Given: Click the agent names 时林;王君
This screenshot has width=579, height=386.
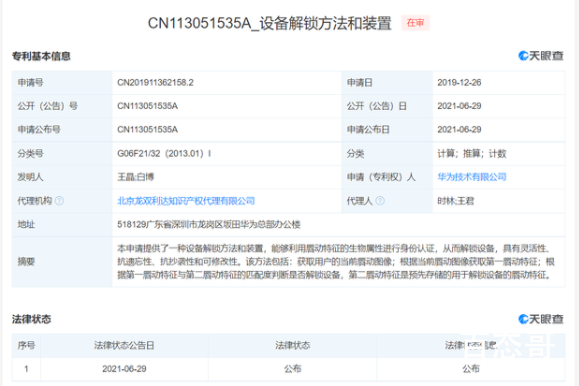Looking at the screenshot, I should tap(456, 201).
